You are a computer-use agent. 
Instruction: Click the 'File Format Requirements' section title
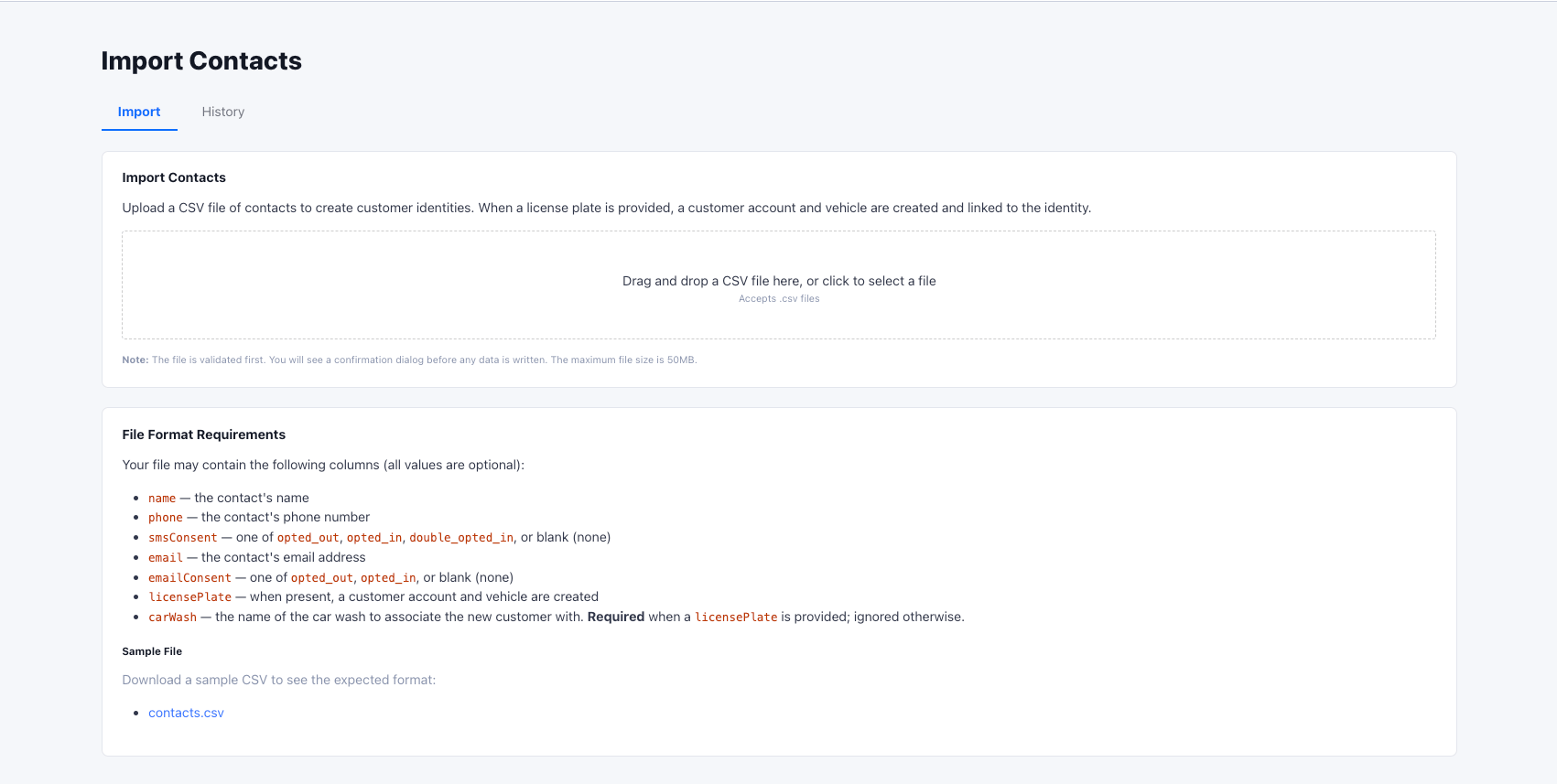coord(204,435)
